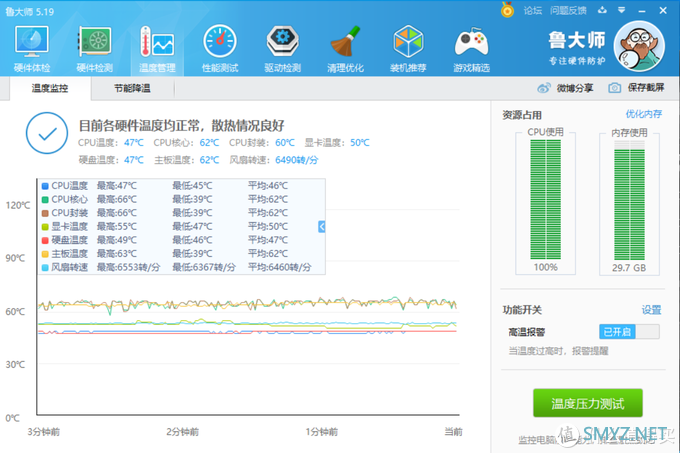680x453 pixels.
Task: Toggle CPU核心 green legend swatch
Action: click(x=45, y=199)
